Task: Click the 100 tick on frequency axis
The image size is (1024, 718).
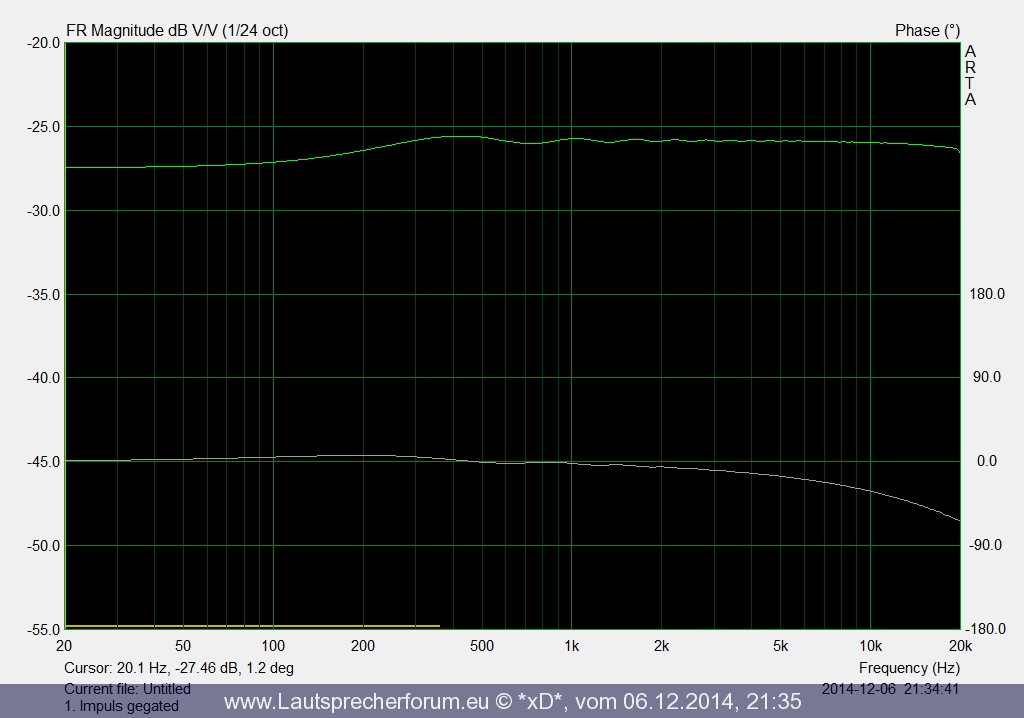Action: point(273,645)
